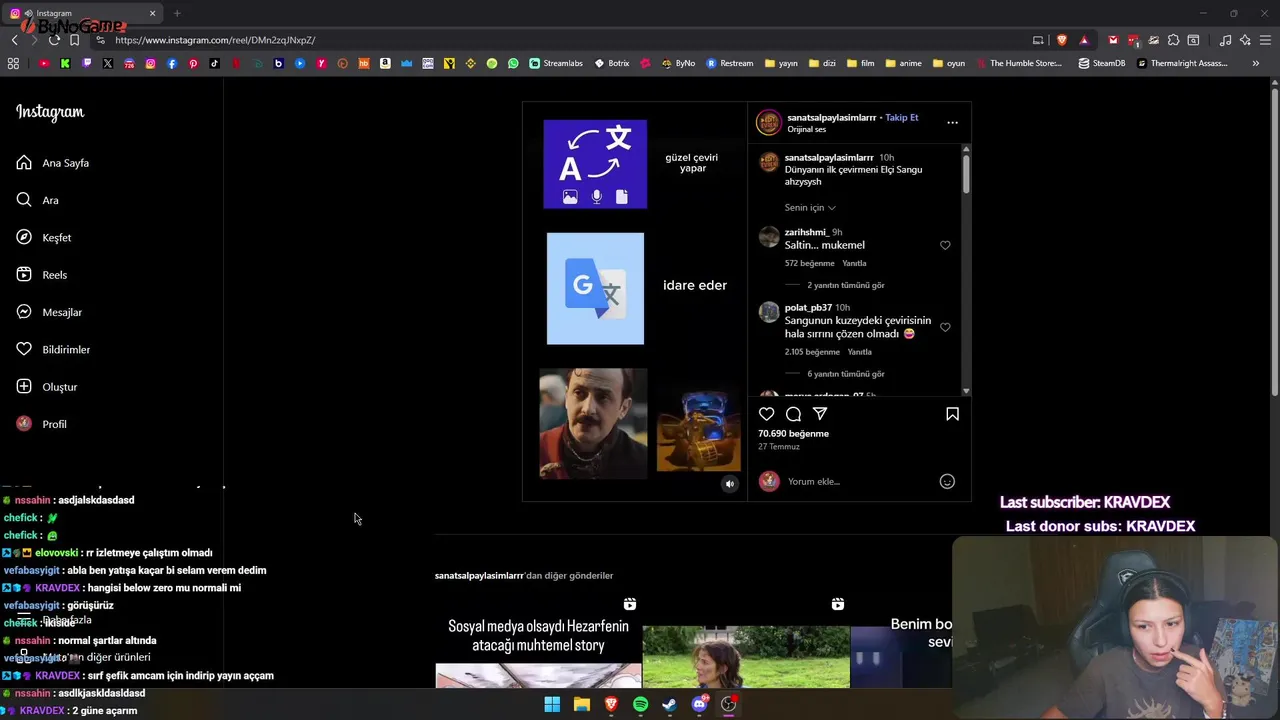Image resolution: width=1280 pixels, height=720 pixels.
Task: Click 572 beğenme on comment
Action: pyautogui.click(x=809, y=263)
